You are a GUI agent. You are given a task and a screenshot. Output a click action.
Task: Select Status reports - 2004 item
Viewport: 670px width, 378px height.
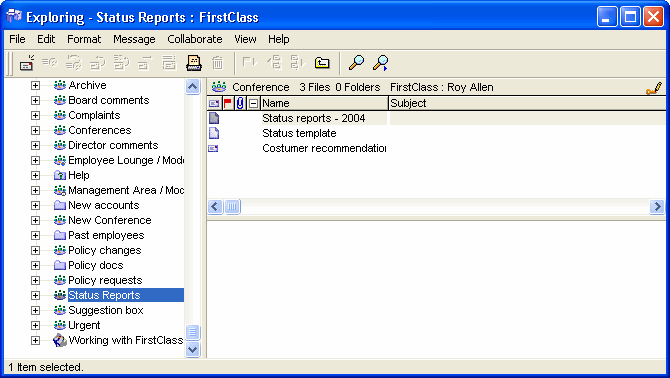(x=314, y=118)
